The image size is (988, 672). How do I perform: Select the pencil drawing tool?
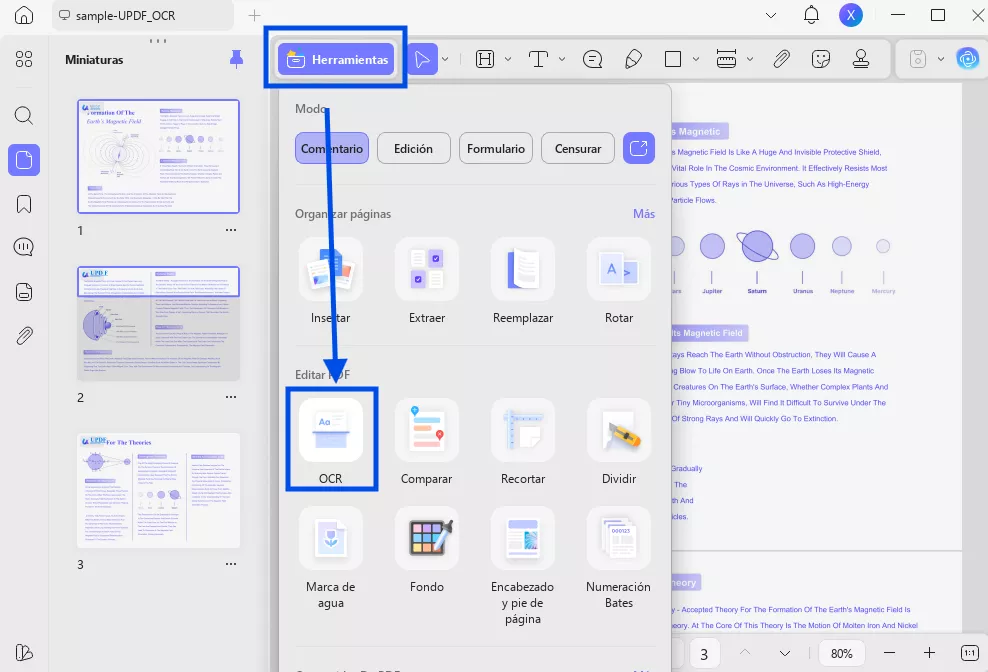click(633, 59)
